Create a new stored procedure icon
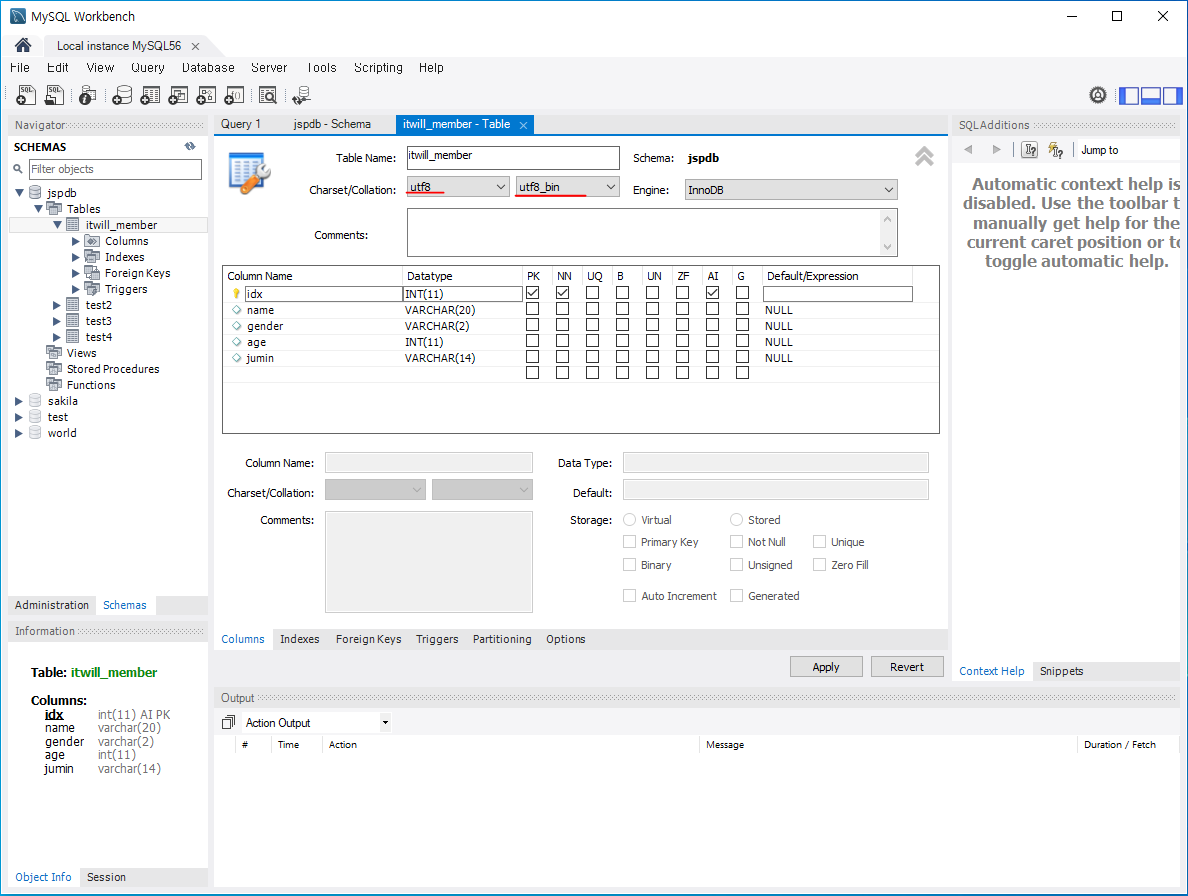The height and width of the screenshot is (896, 1188). coord(206,95)
